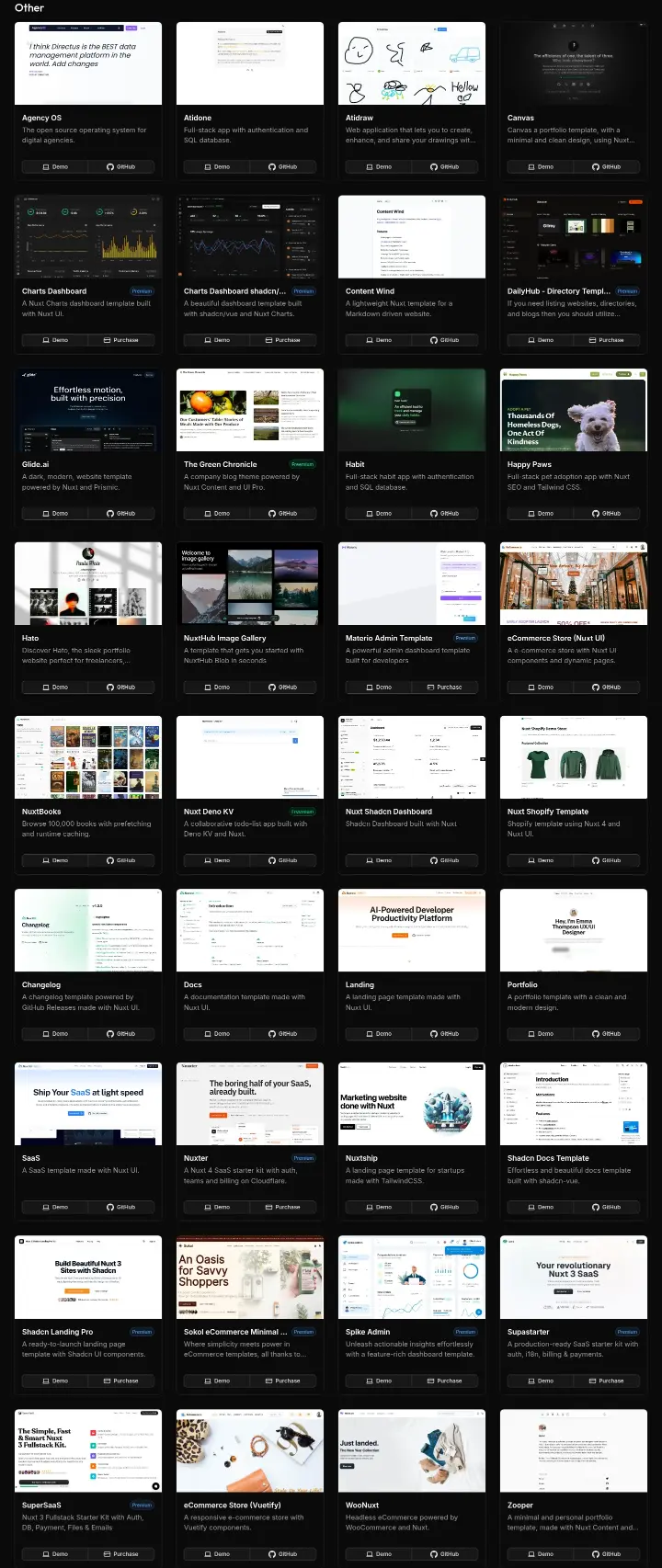
Task: Click the Materio Admin Template title
Action: coord(389,638)
